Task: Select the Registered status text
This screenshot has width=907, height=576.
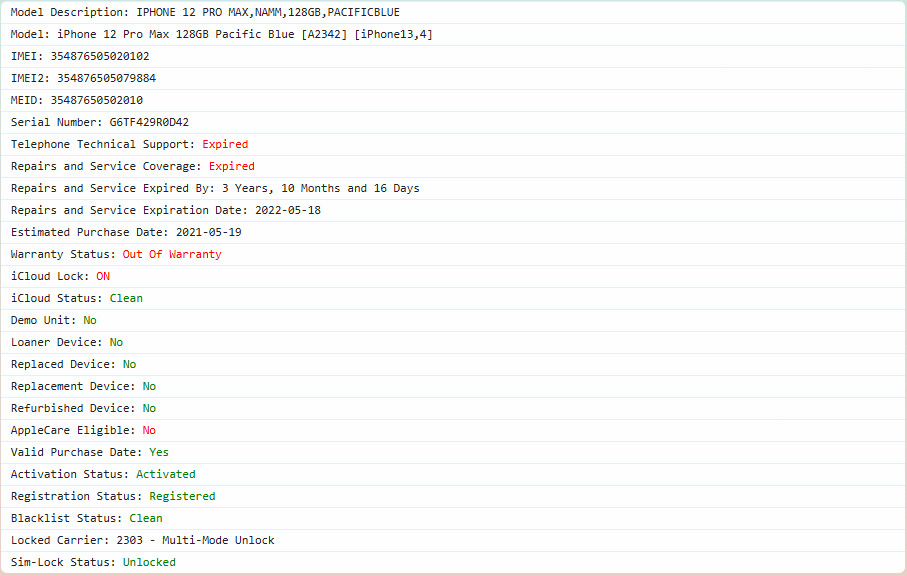Action: pyautogui.click(x=182, y=496)
